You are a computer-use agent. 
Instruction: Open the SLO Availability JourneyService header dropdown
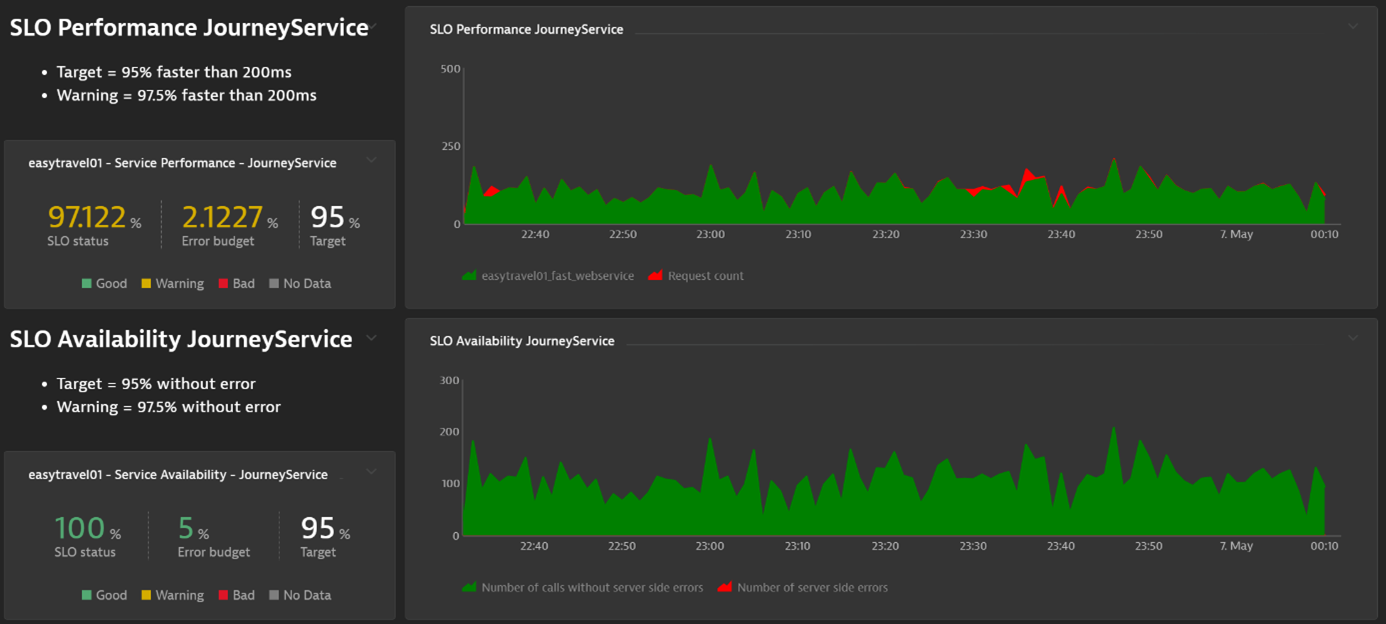pyautogui.click(x=371, y=339)
